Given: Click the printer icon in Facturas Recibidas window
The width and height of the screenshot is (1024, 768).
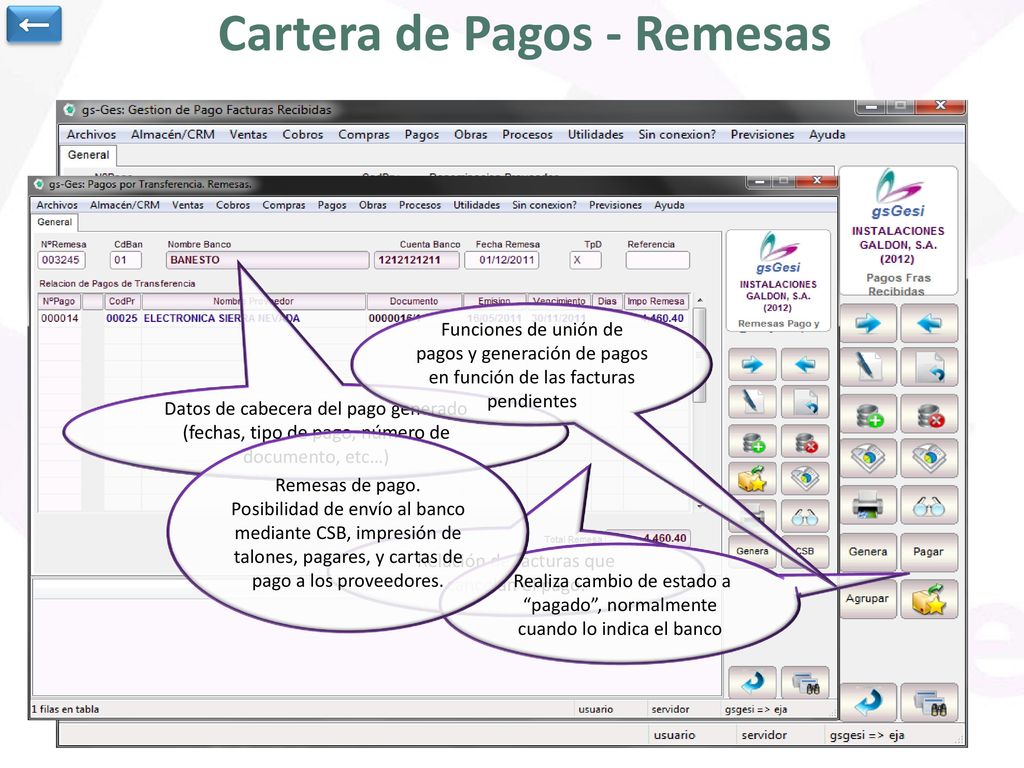Looking at the screenshot, I should [x=868, y=505].
